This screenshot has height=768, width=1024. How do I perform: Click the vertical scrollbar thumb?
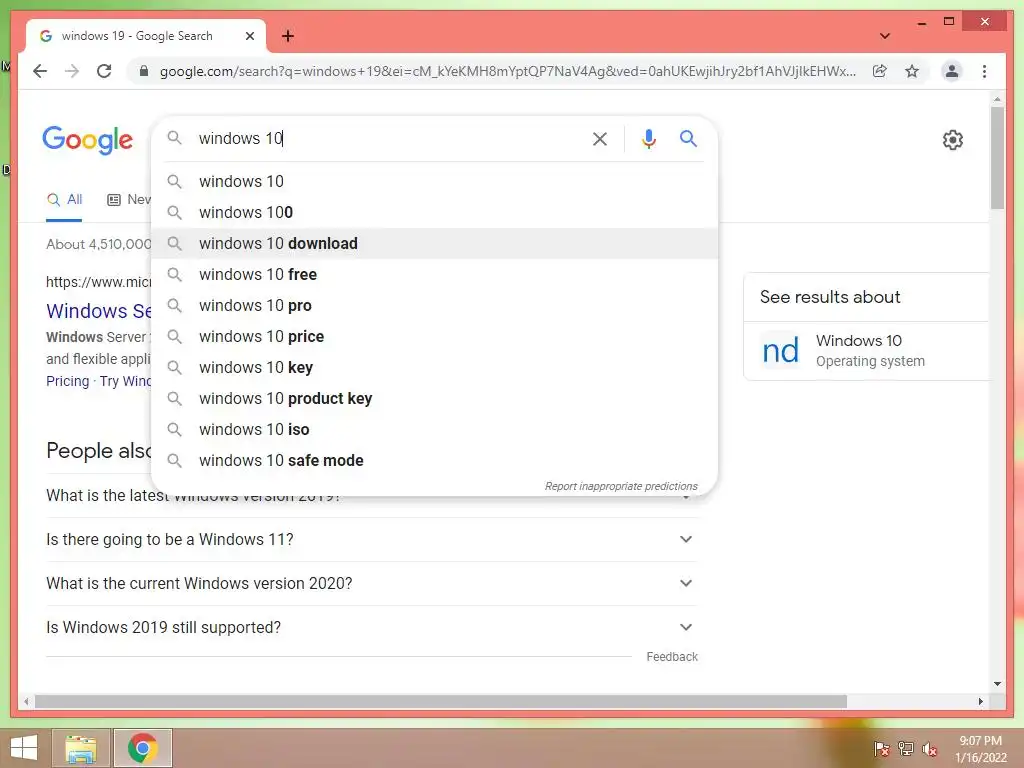pyautogui.click(x=997, y=157)
